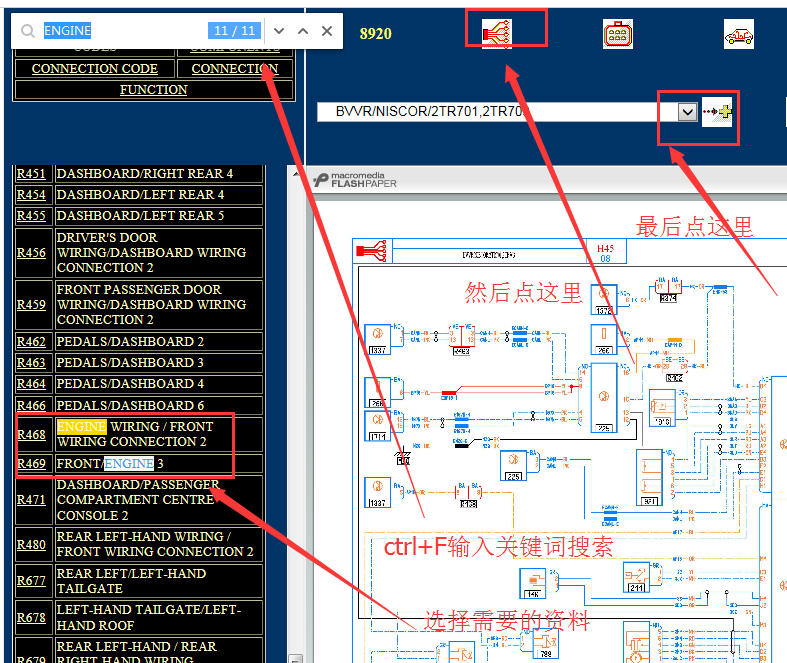
Task: Select the PEDALS/DASHBOARD 2 text
Action: click(x=130, y=342)
